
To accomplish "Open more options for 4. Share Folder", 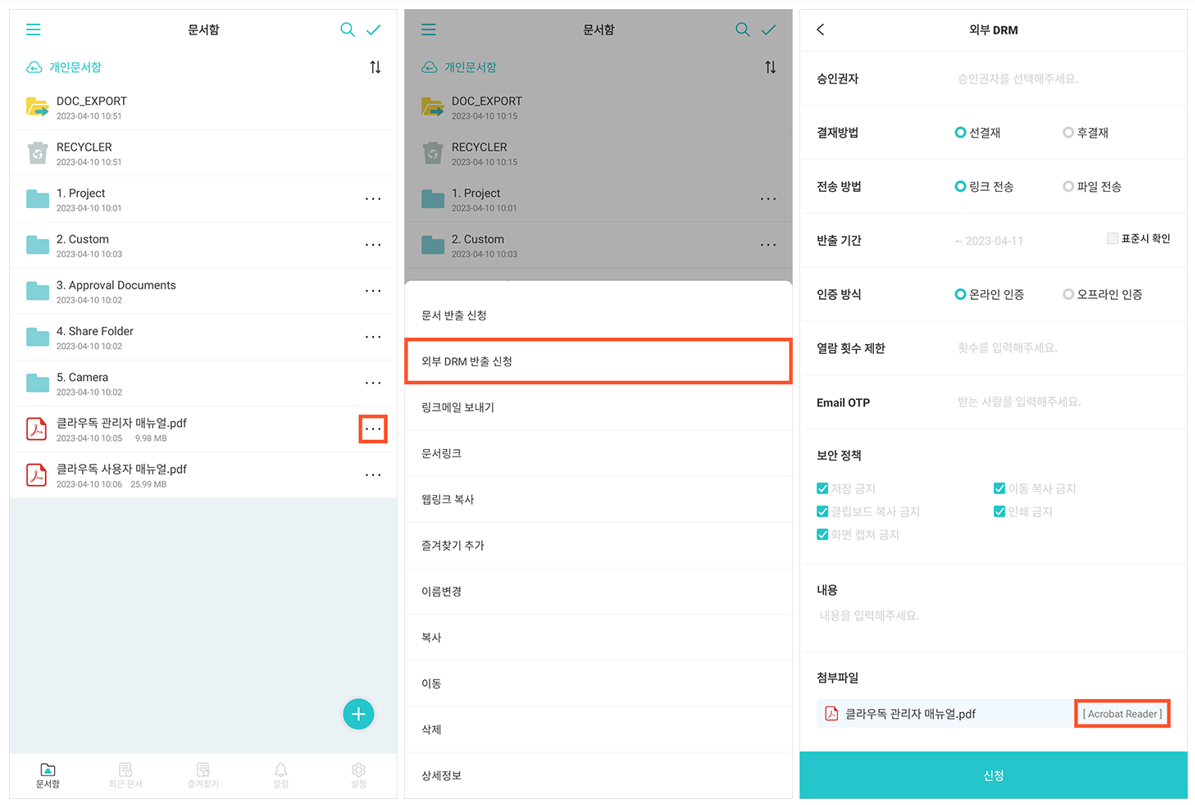I will pyautogui.click(x=373, y=337).
